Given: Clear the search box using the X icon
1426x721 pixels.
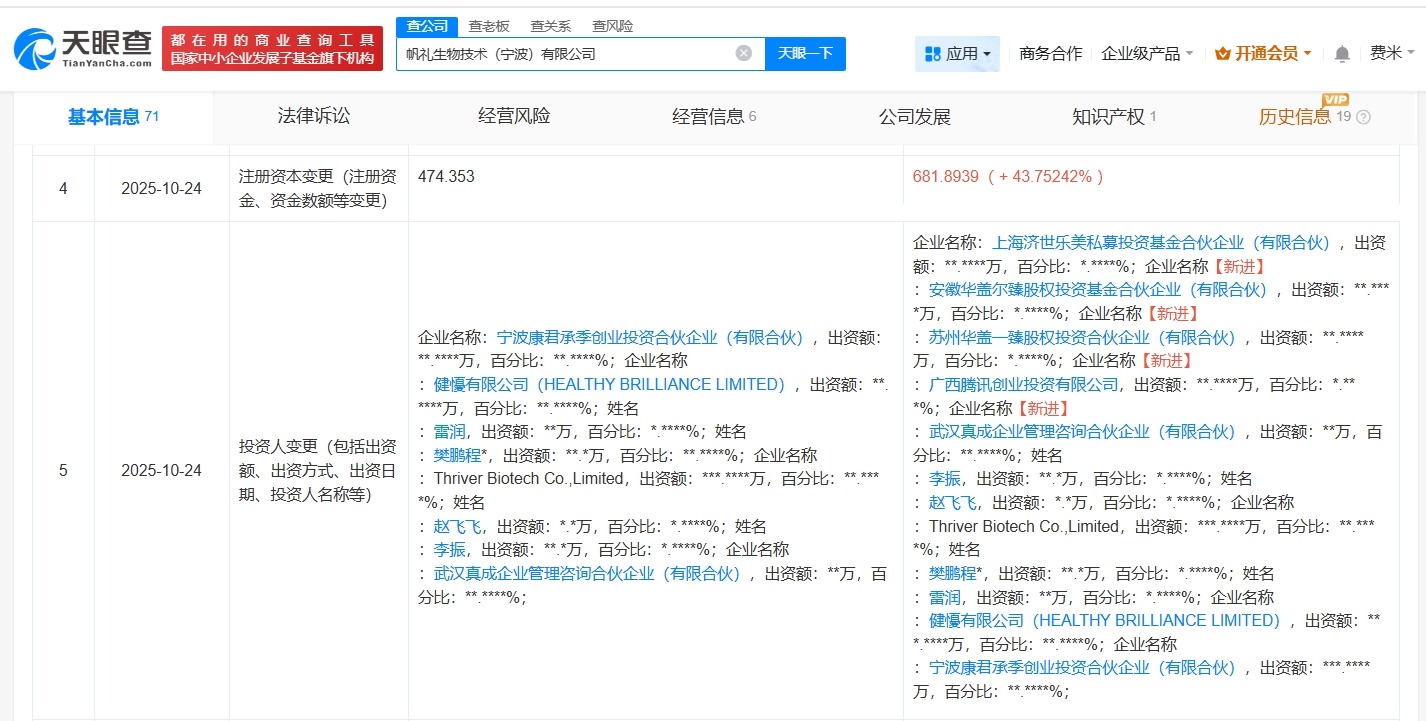Looking at the screenshot, I should tap(742, 54).
